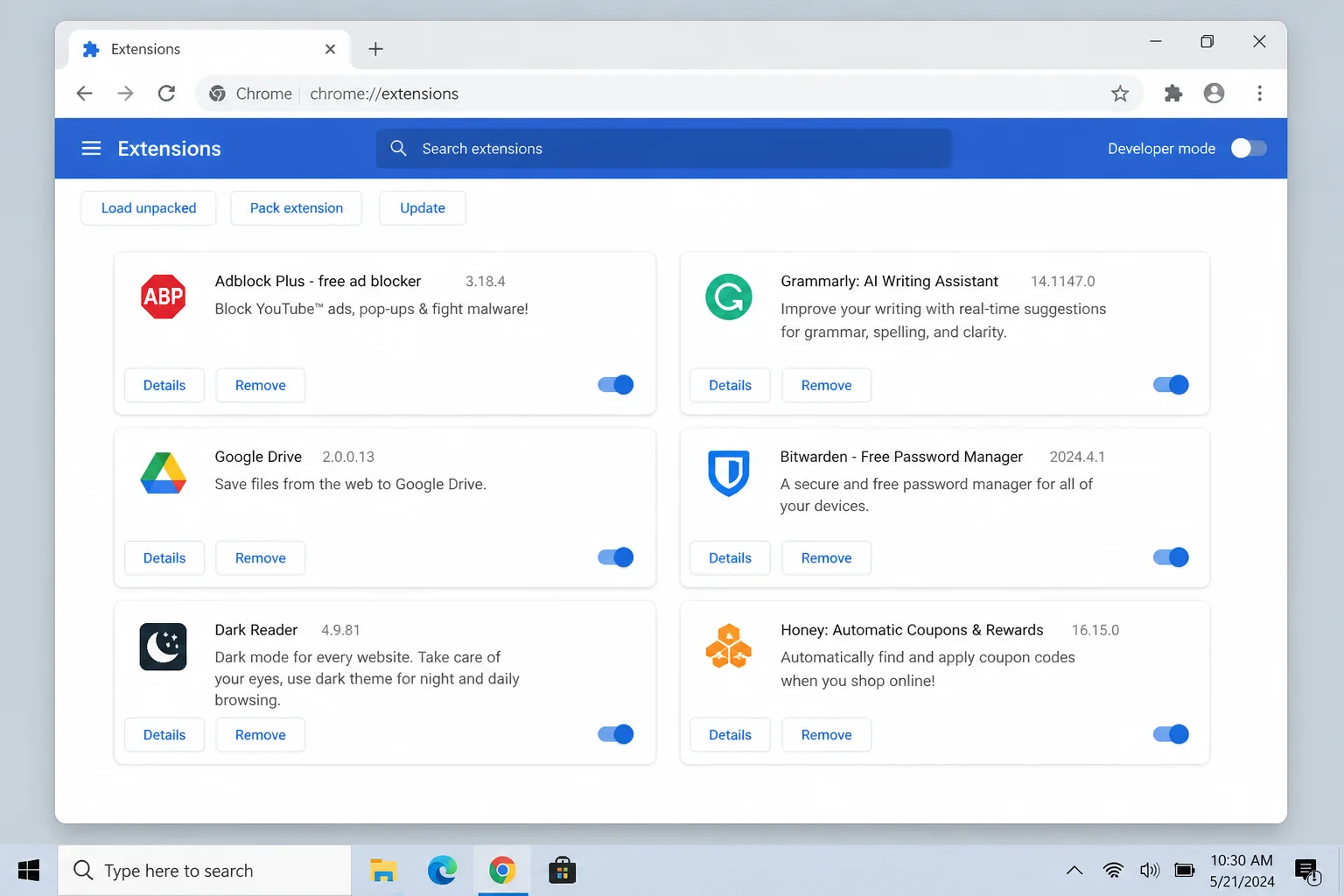Click Honey version 16.15.0 text
This screenshot has height=896, width=1344.
pyautogui.click(x=1095, y=630)
